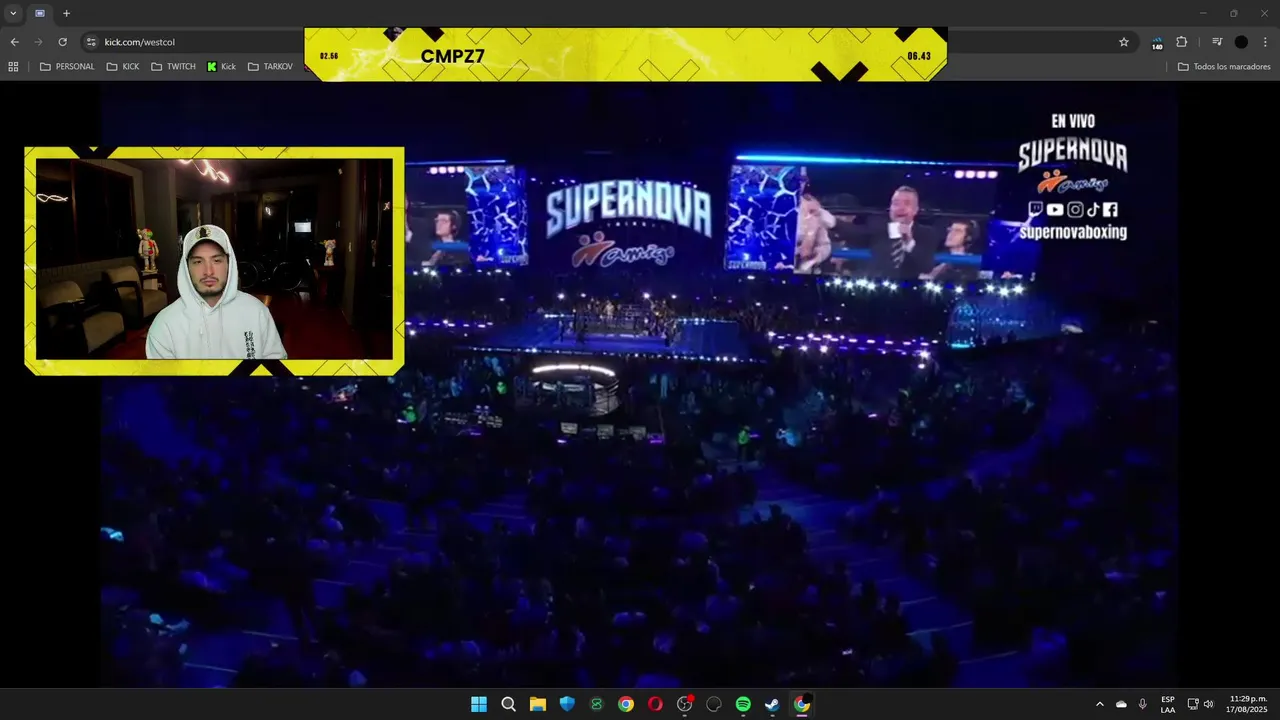Open Windows Search from the taskbar

coord(508,704)
